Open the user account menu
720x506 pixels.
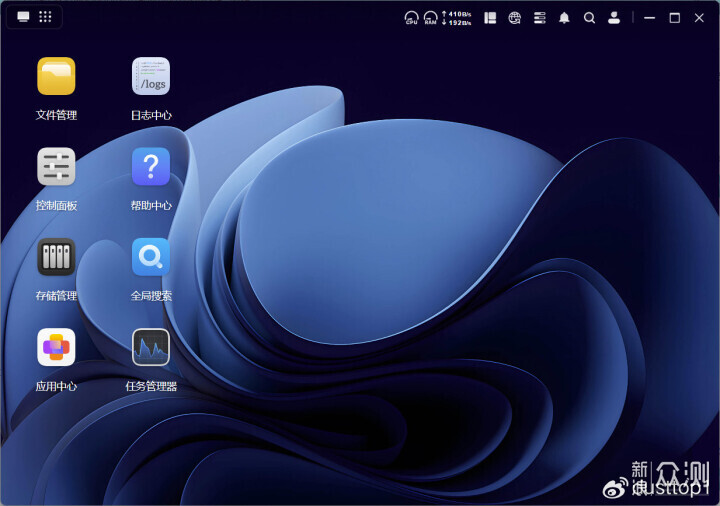(614, 18)
